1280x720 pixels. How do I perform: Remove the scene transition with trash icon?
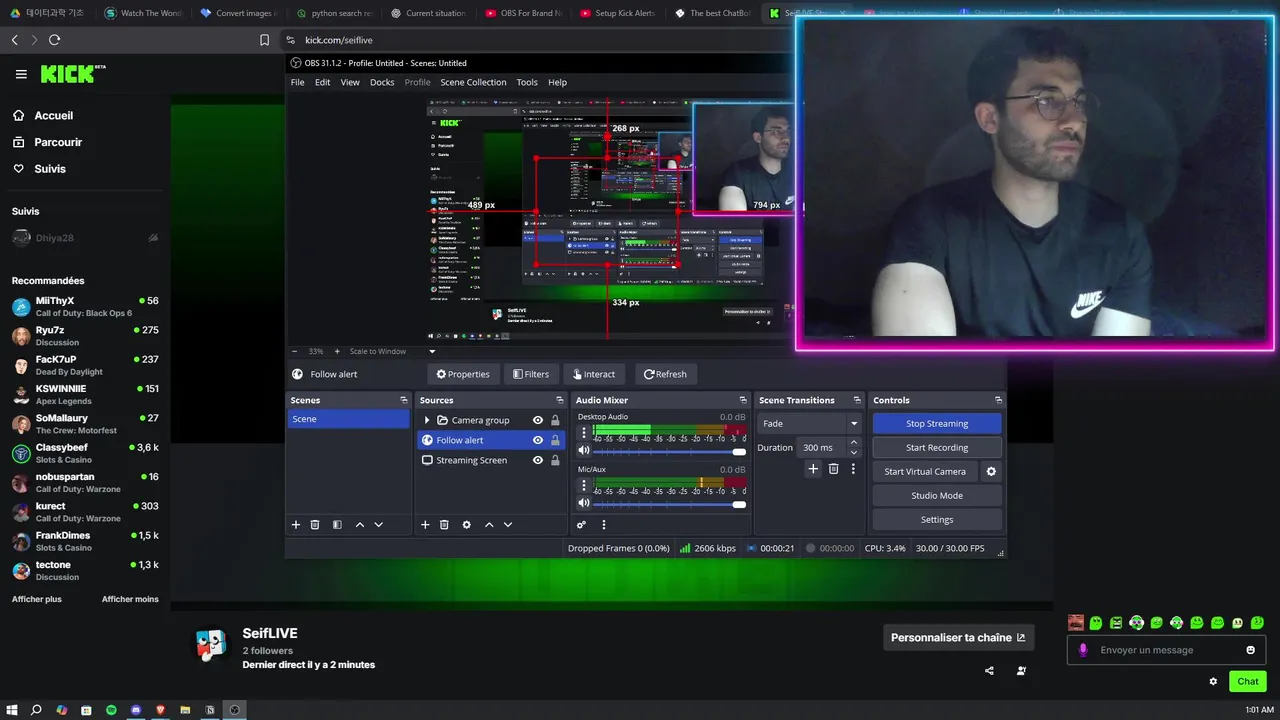833,469
